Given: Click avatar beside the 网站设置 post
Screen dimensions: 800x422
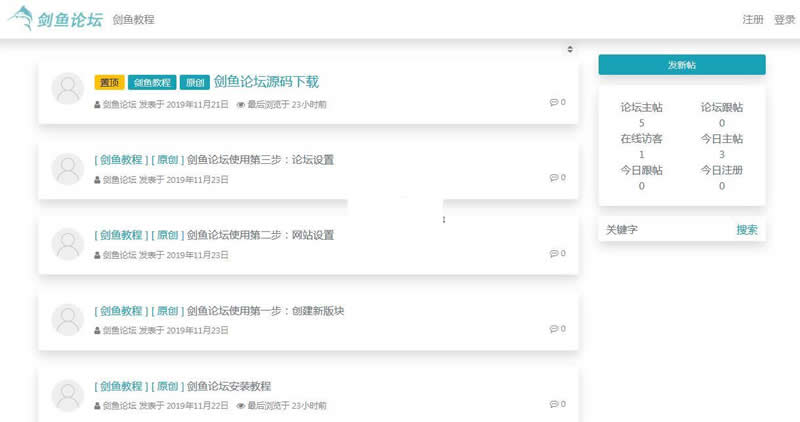Looking at the screenshot, I should [x=67, y=243].
